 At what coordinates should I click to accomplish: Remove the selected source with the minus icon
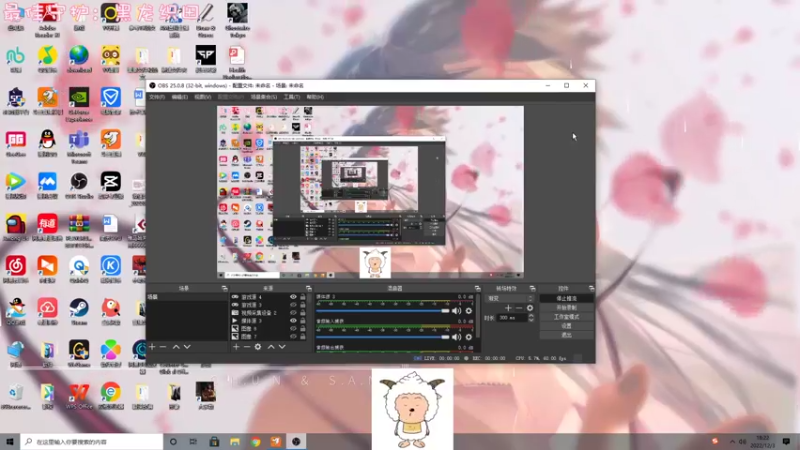pyautogui.click(x=247, y=347)
